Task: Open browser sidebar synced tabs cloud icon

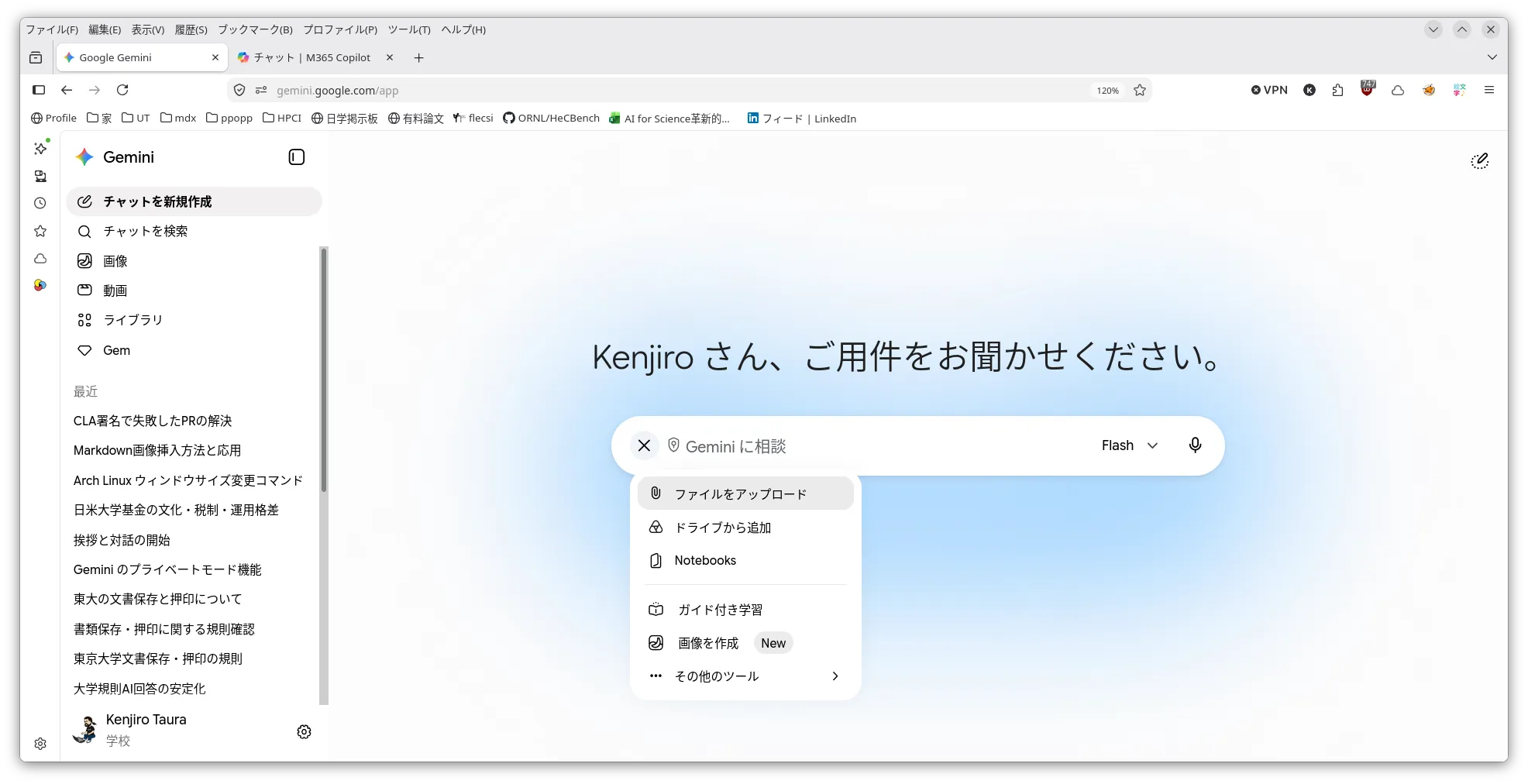Action: [x=40, y=259]
